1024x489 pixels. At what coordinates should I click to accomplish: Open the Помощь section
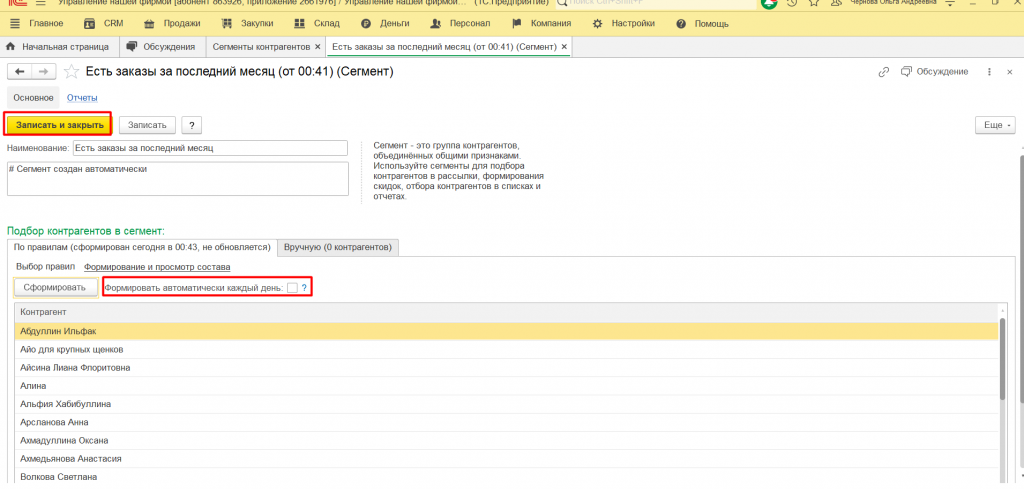(703, 24)
